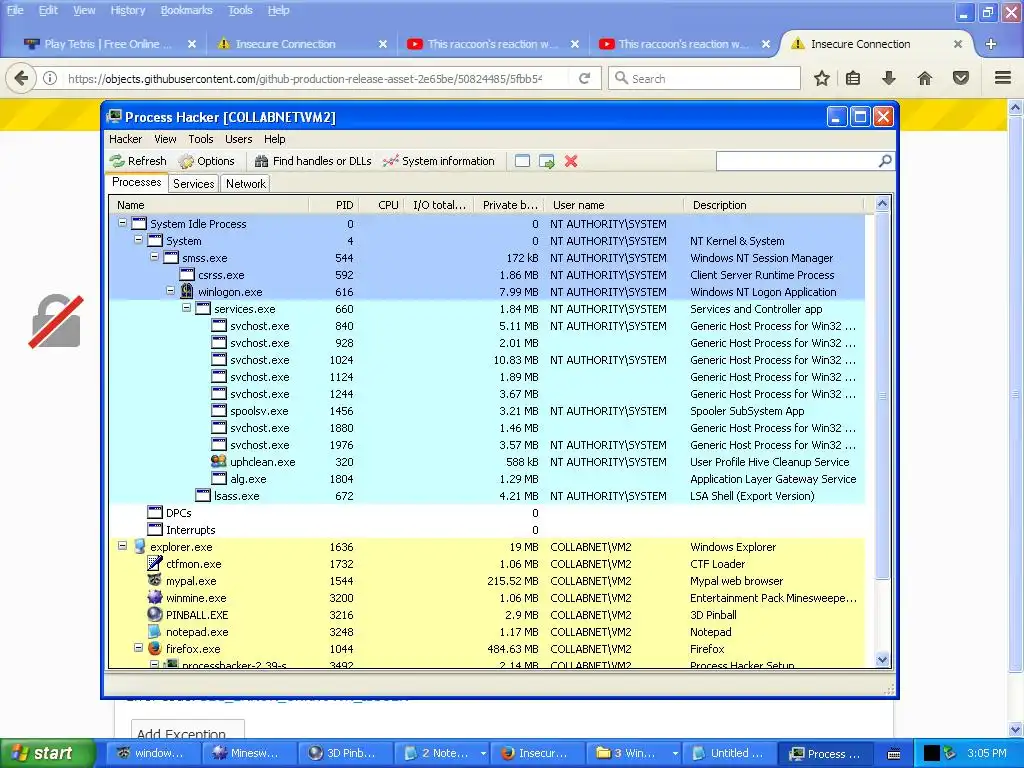This screenshot has width=1024, height=768.
Task: Click the find window toolbar icon
Action: 522,161
